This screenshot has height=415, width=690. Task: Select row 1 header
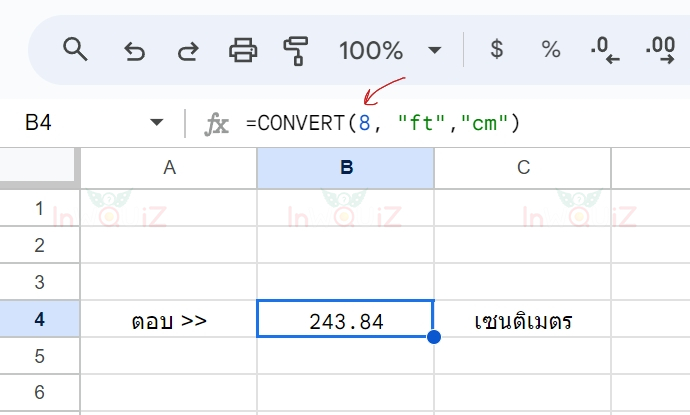click(40, 208)
